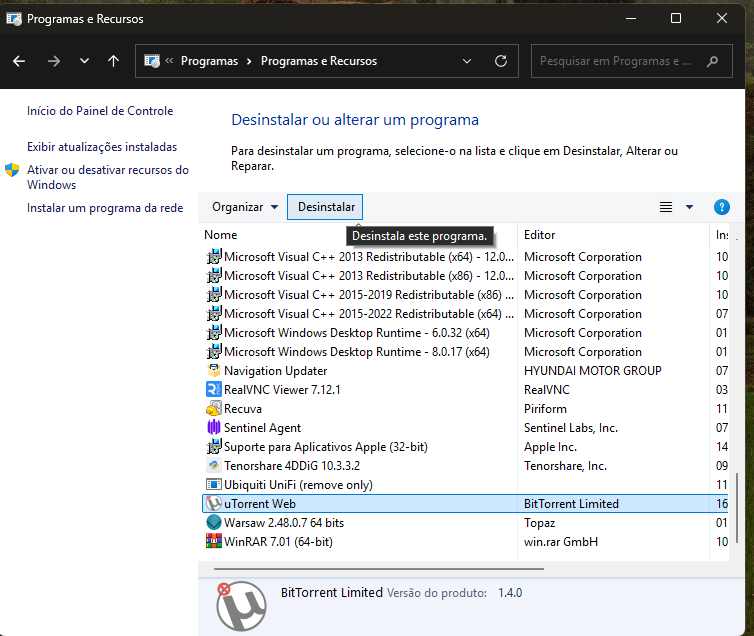The width and height of the screenshot is (754, 636).
Task: Show hidden breadcrumb path double chevron
Action: click(x=169, y=61)
